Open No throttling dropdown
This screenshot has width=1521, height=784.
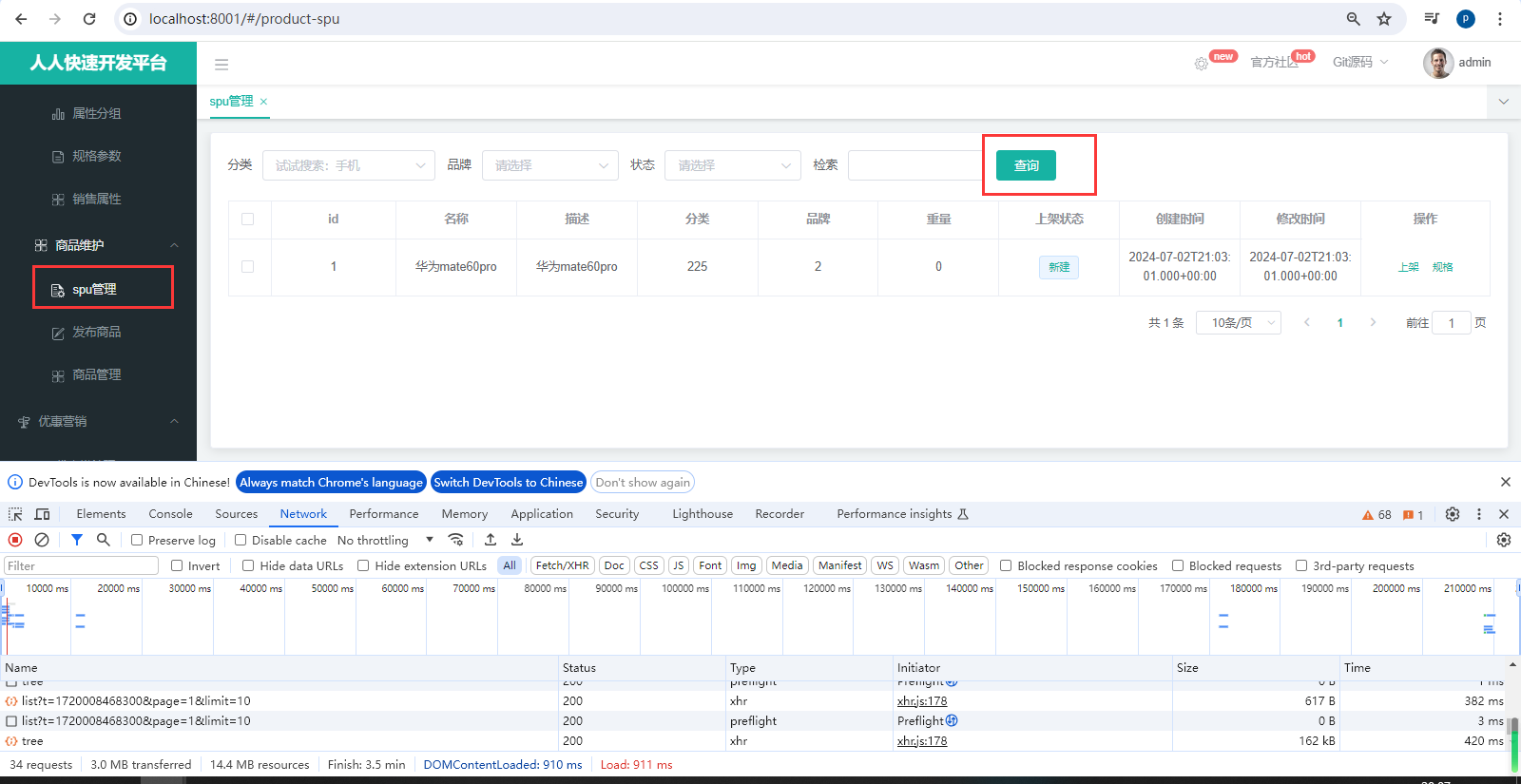tap(385, 540)
